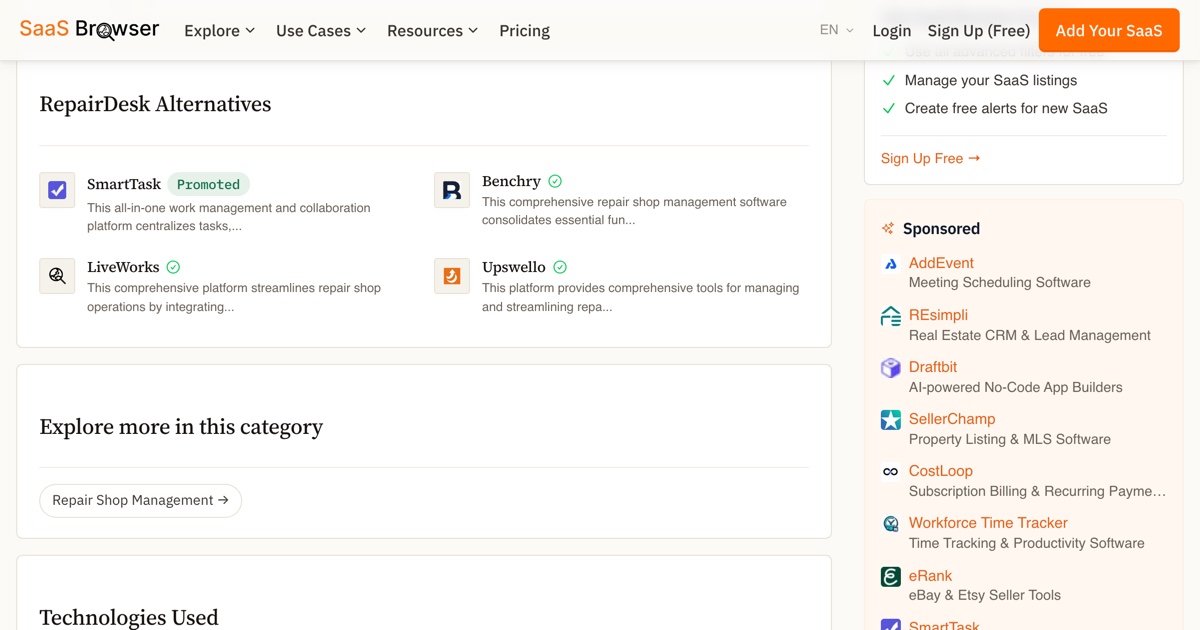
Task: Open the EN language selector
Action: click(837, 30)
